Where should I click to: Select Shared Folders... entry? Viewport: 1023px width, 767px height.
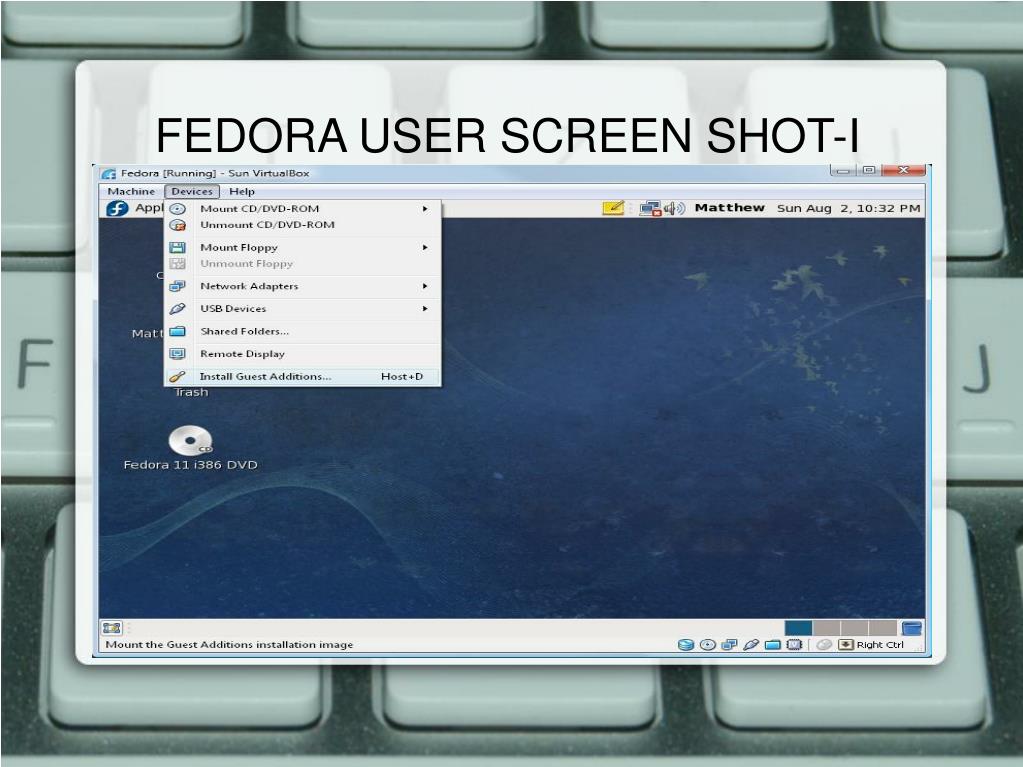pos(303,331)
